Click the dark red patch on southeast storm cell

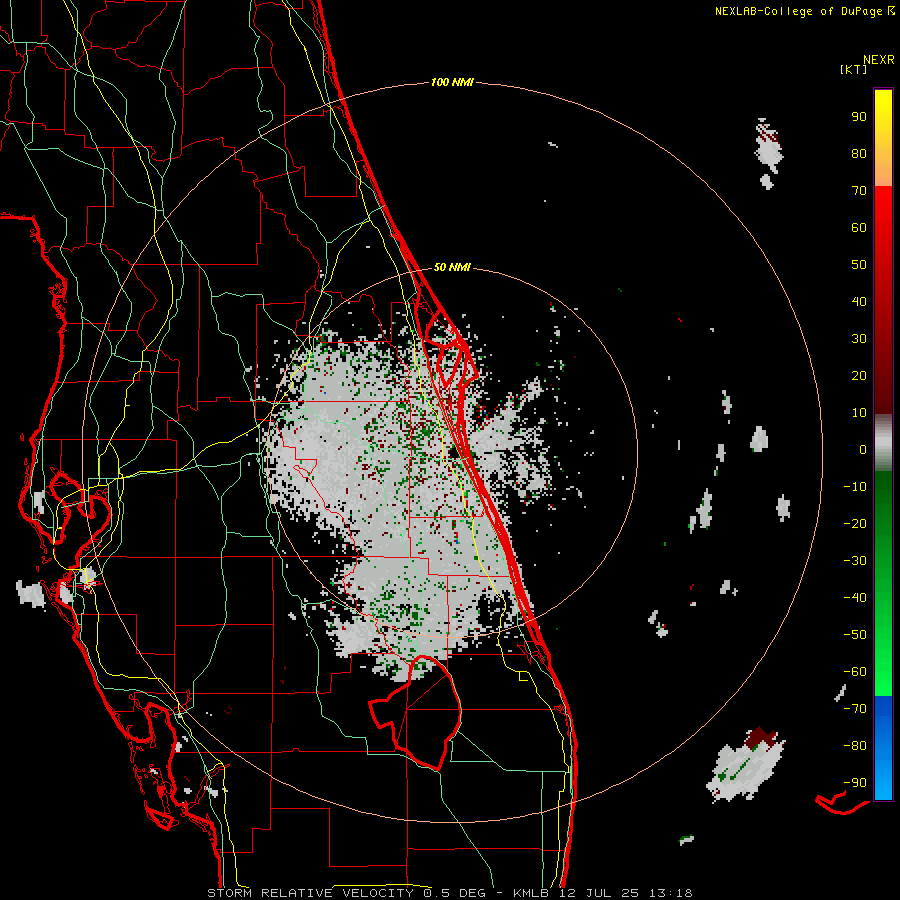[x=761, y=738]
